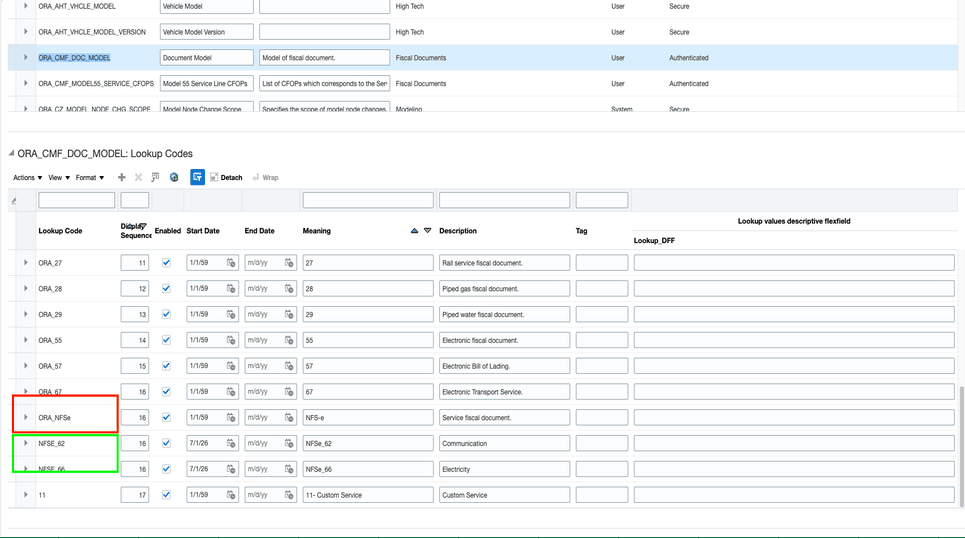965x539 pixels.
Task: Click the Start Date column header
Action: click(x=203, y=231)
